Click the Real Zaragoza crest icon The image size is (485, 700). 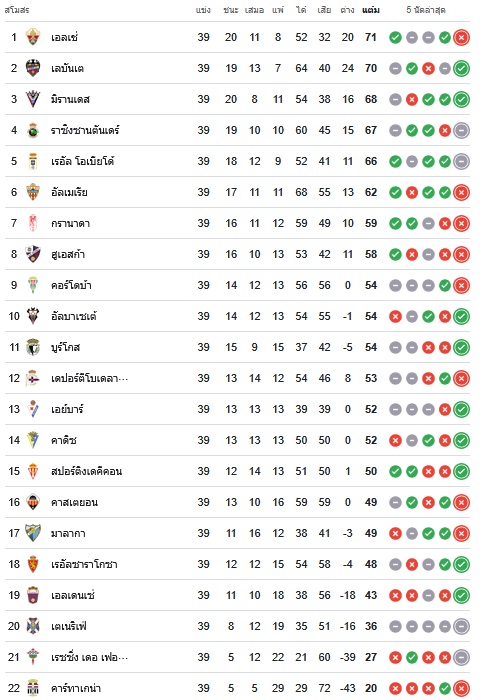pyautogui.click(x=33, y=564)
